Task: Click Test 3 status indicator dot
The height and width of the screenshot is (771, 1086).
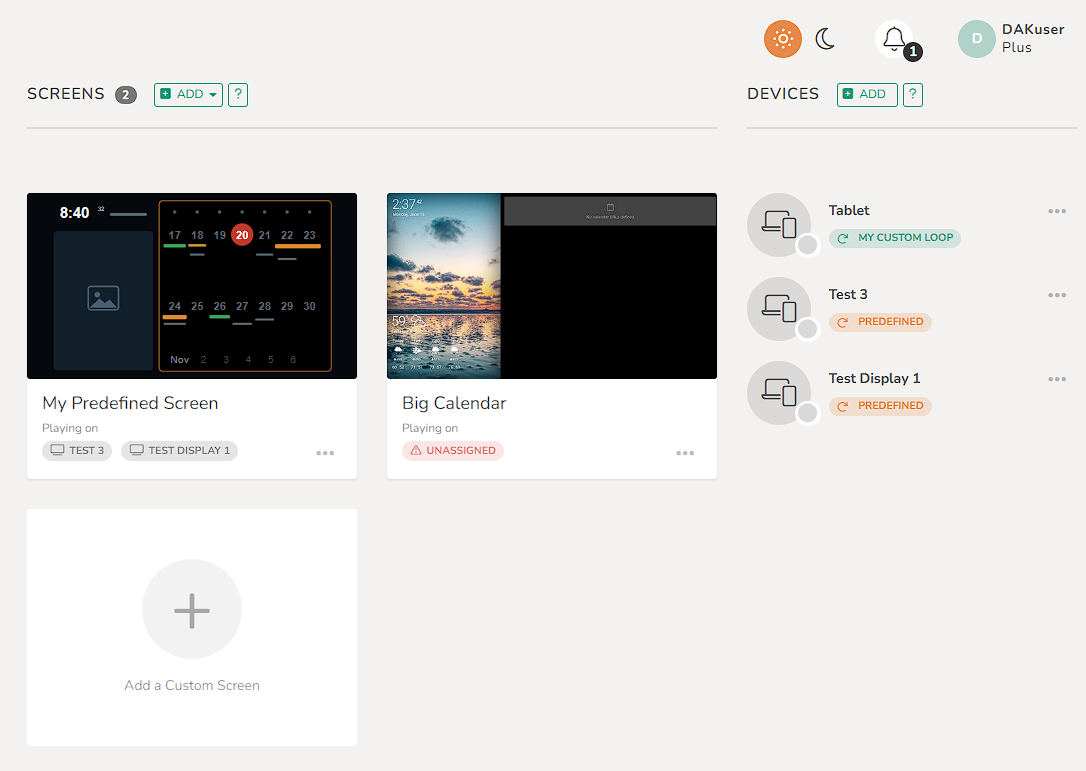Action: click(808, 329)
